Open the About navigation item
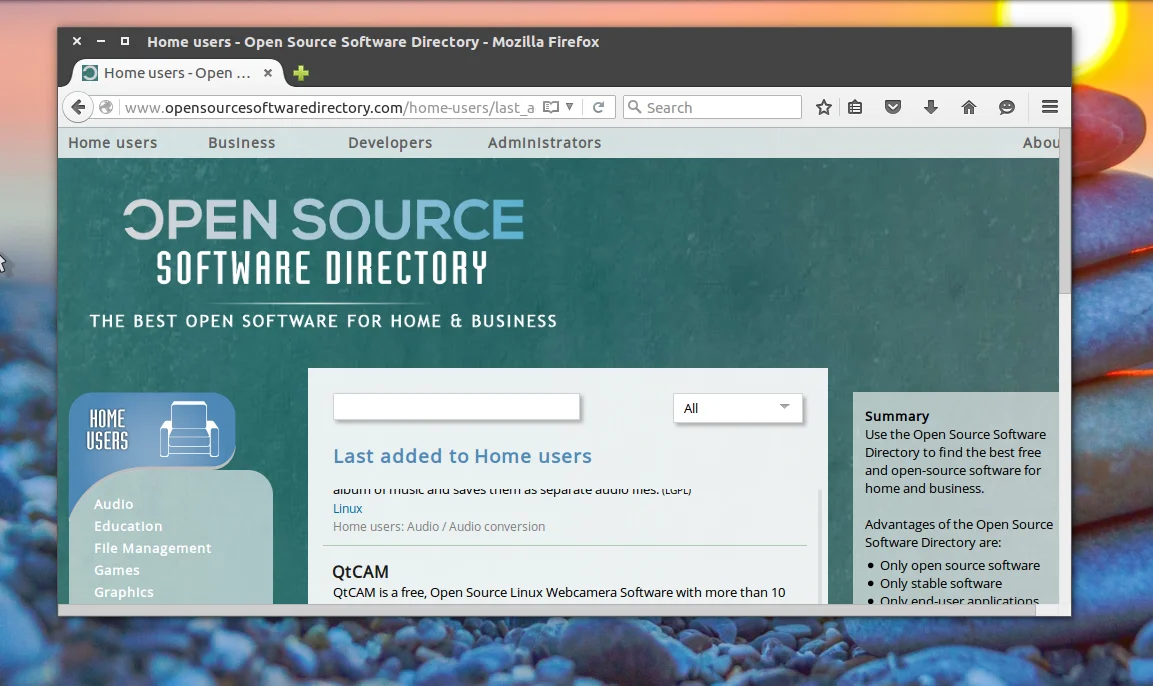 tap(1040, 143)
